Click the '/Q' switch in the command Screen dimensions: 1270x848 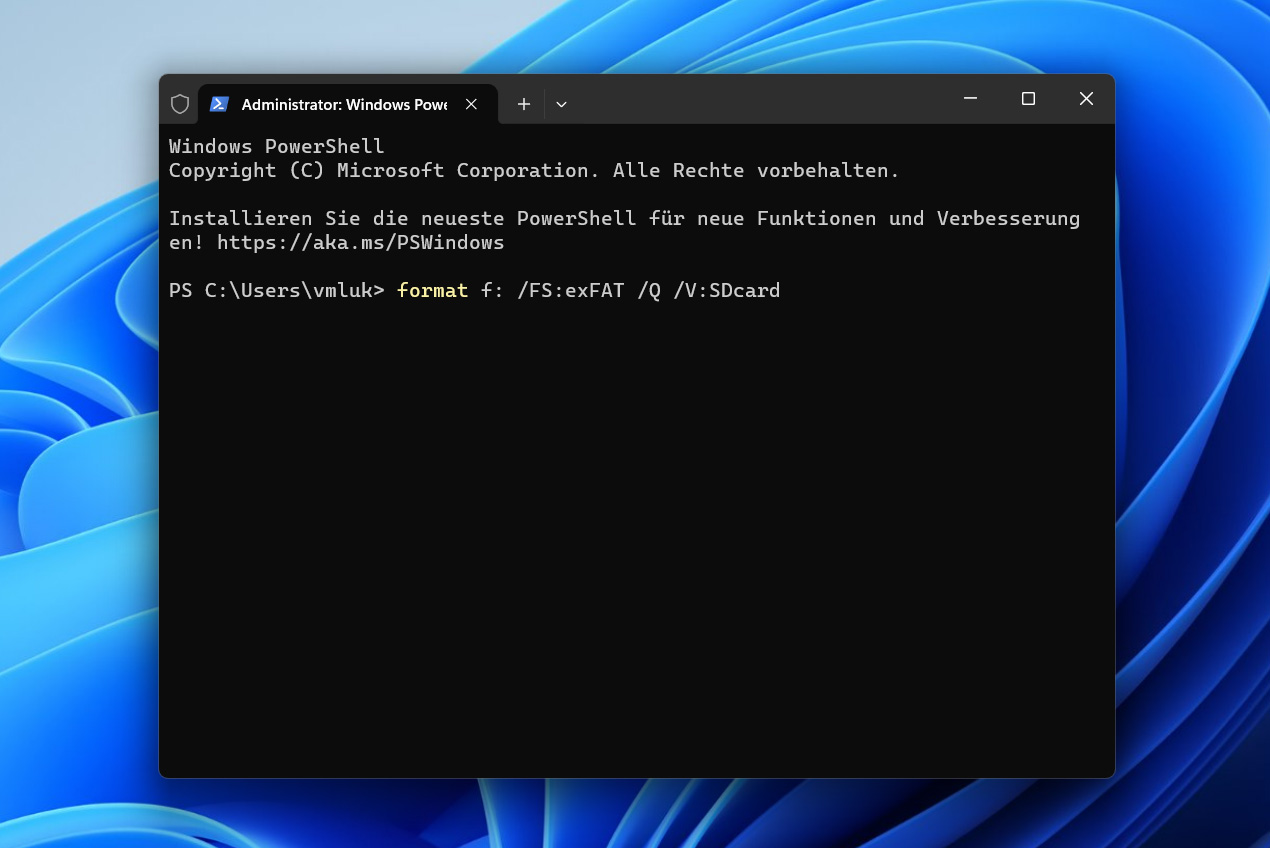click(x=649, y=290)
